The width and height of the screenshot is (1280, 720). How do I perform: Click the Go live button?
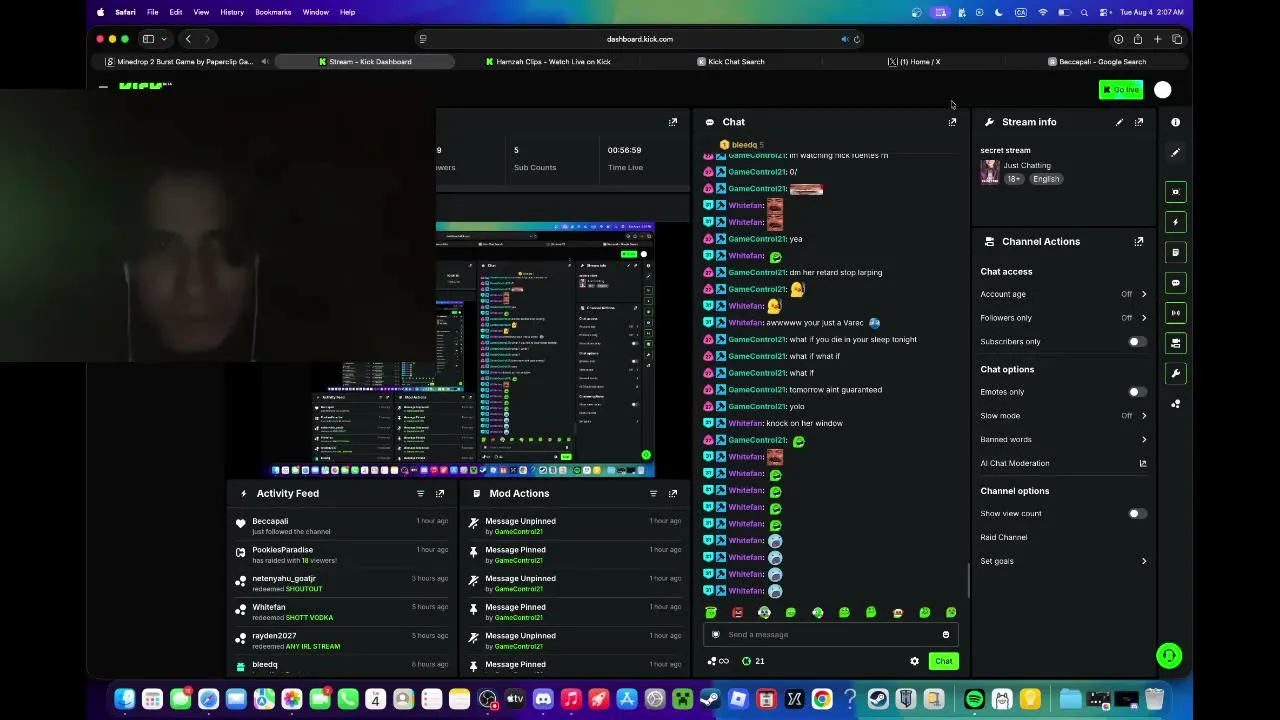[1121, 90]
